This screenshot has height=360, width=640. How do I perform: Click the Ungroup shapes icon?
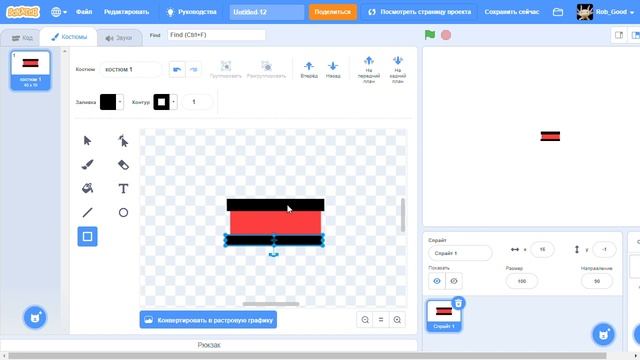click(266, 66)
